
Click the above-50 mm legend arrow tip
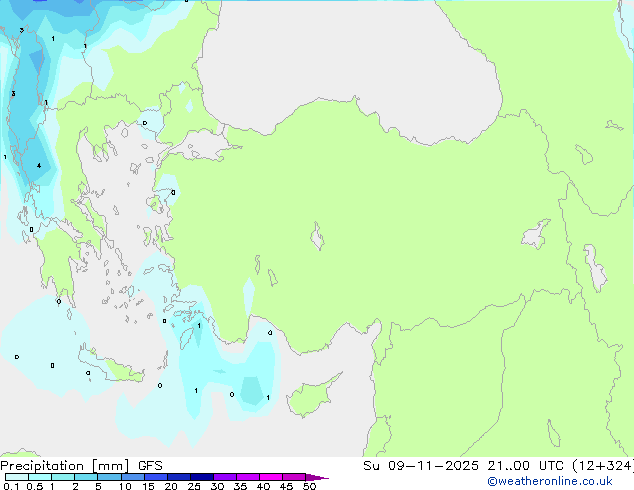coord(317,477)
